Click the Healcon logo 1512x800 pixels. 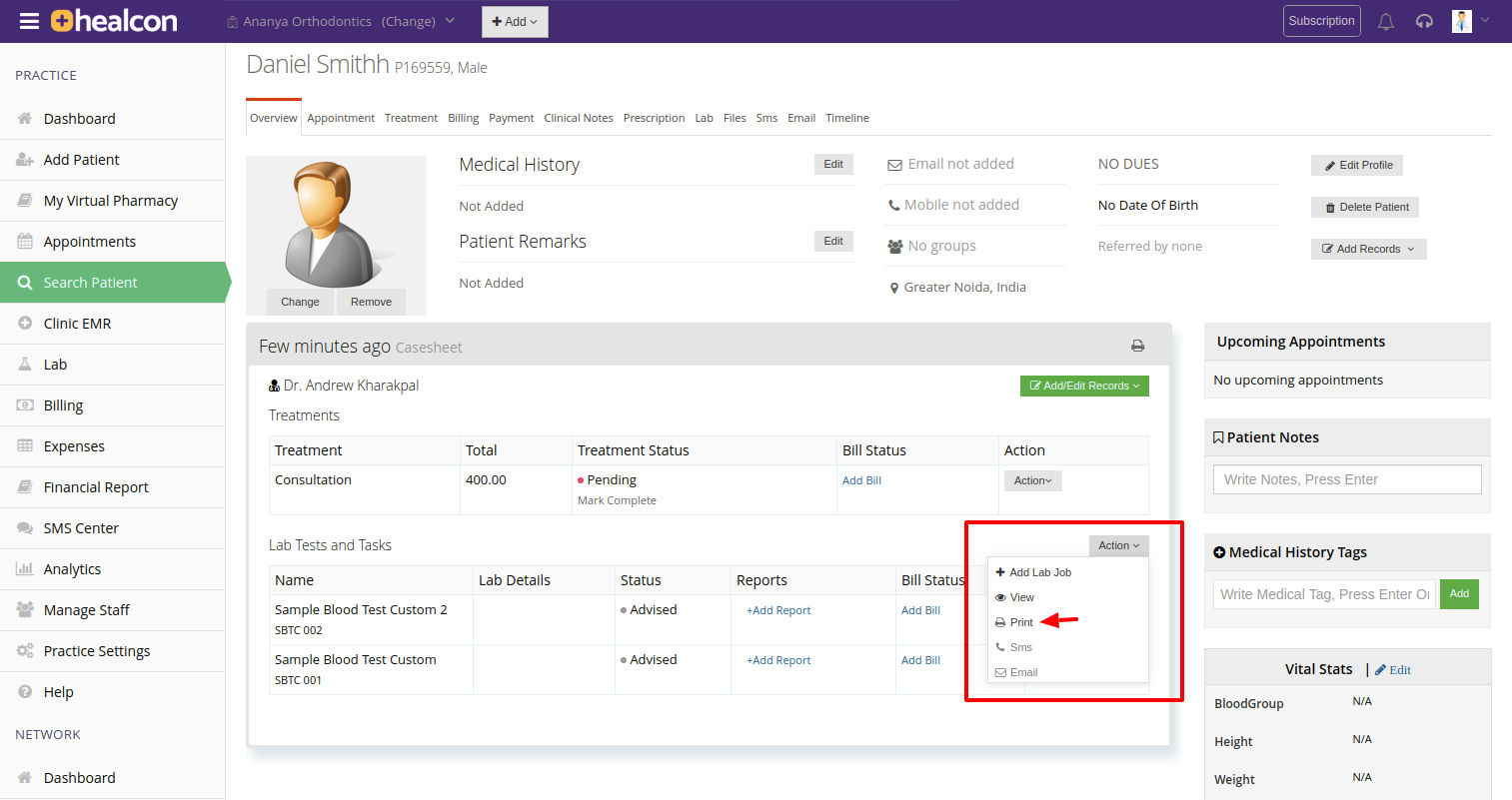(114, 21)
